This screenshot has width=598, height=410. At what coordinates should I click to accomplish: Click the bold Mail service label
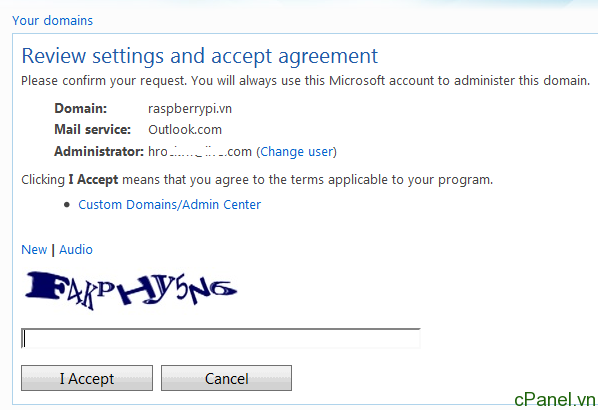(x=93, y=130)
